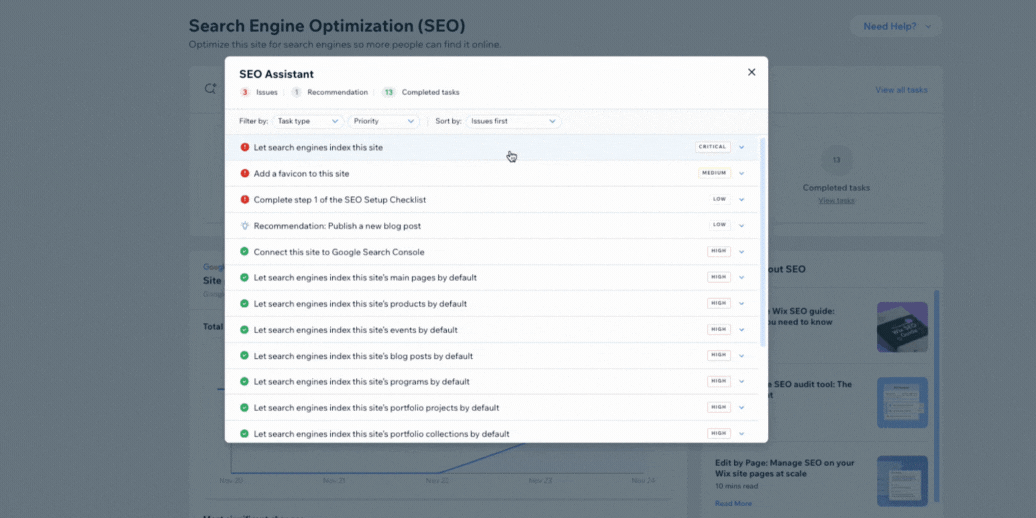Click green check icon beside portfolio collections task
The width and height of the screenshot is (1036, 518).
(x=244, y=433)
